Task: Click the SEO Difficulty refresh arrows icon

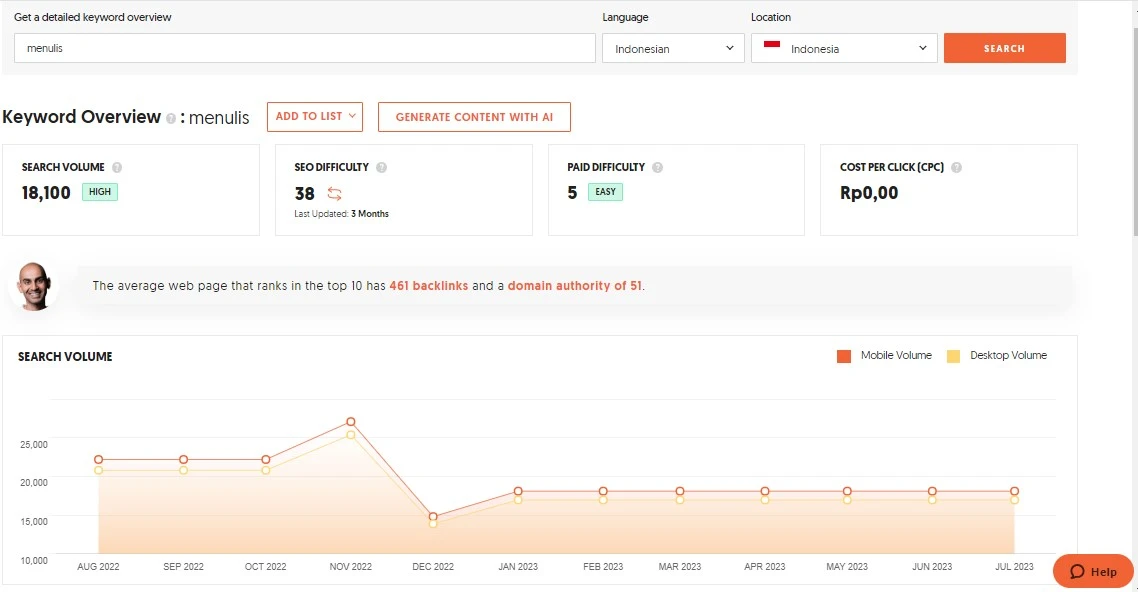Action: [334, 194]
